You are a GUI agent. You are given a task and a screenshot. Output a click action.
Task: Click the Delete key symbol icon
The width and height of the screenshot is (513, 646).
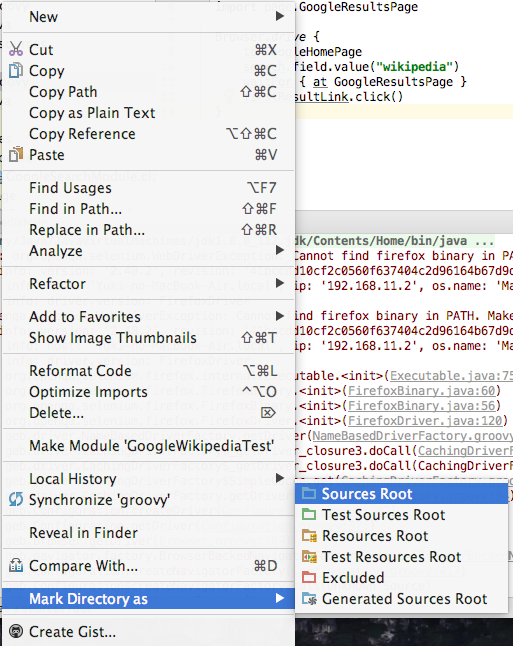click(x=268, y=412)
